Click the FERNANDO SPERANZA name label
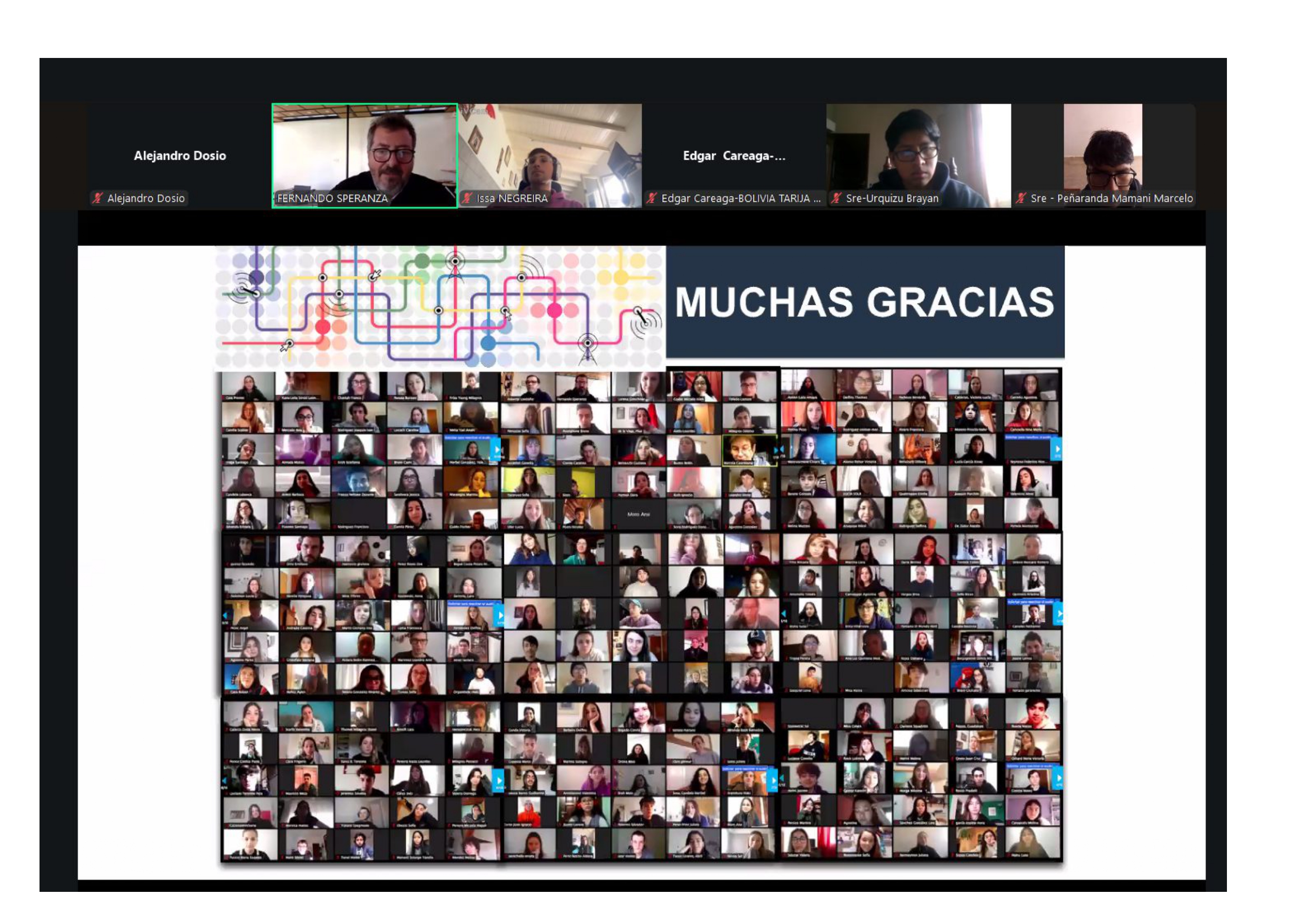 click(x=332, y=198)
